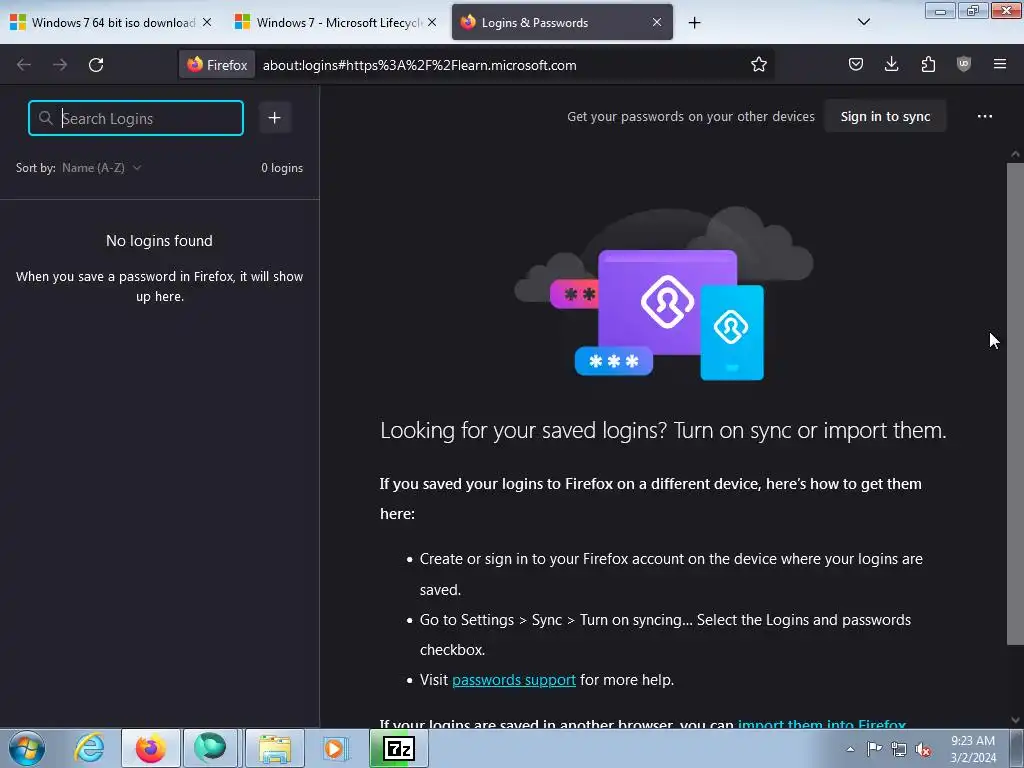Launch Internet Explorer from the taskbar

89,748
